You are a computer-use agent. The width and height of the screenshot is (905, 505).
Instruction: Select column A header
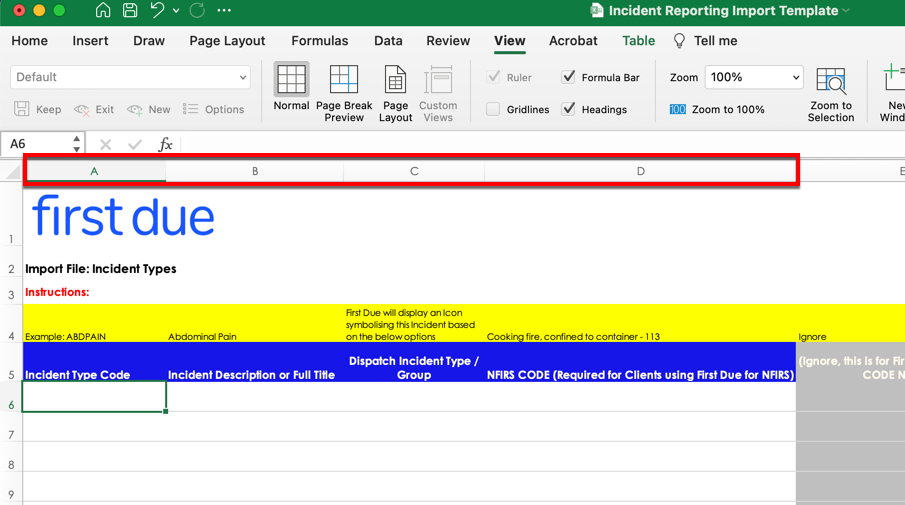pos(94,171)
